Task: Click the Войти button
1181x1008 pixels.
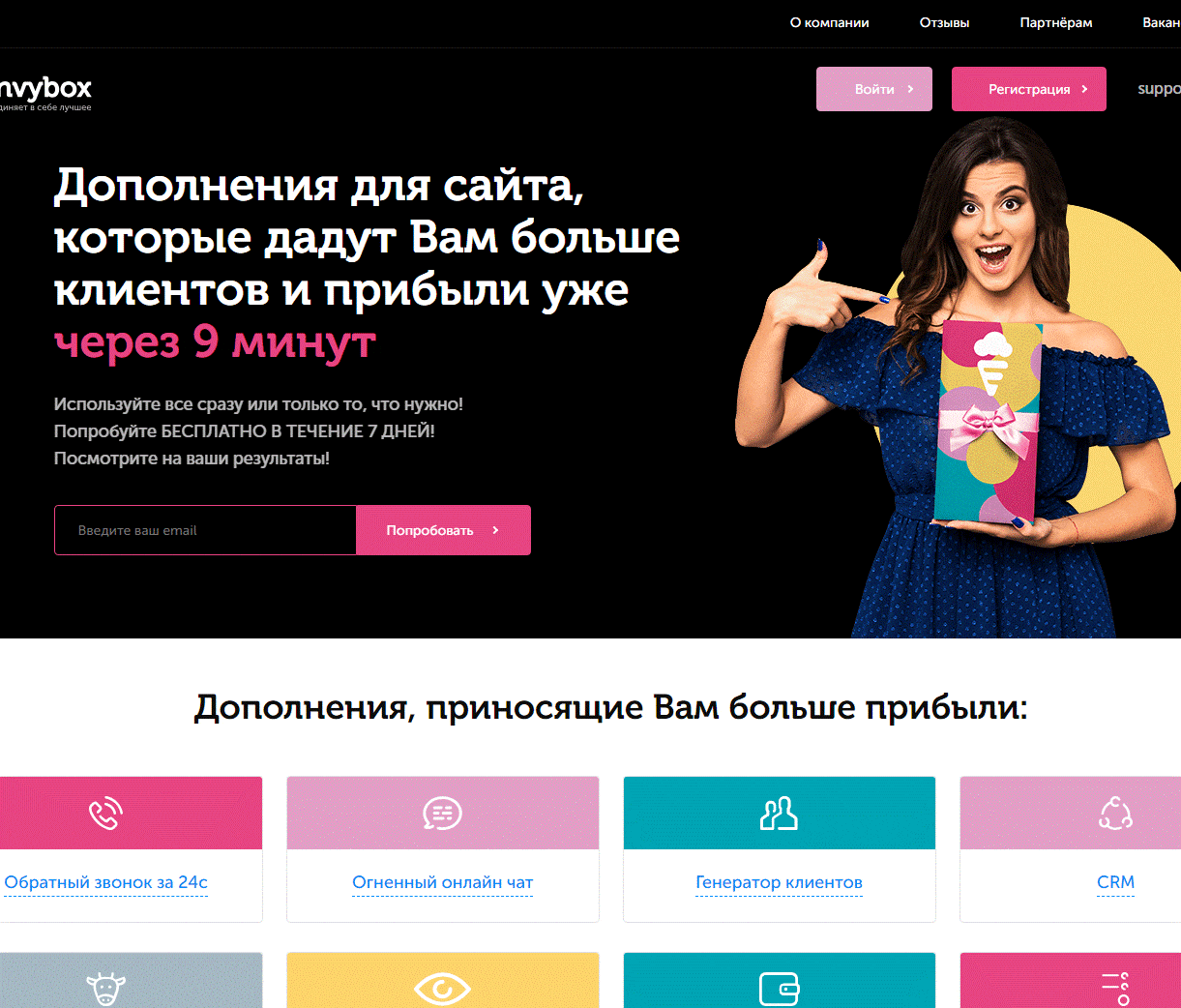Action: click(x=874, y=89)
